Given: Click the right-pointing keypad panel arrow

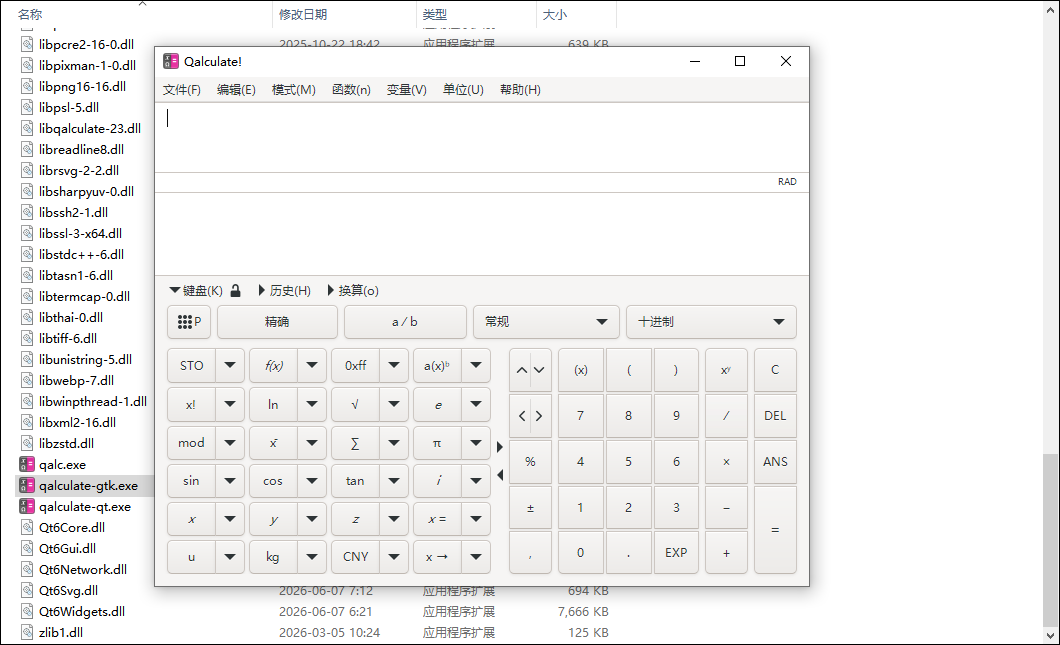Looking at the screenshot, I should coord(500,447).
